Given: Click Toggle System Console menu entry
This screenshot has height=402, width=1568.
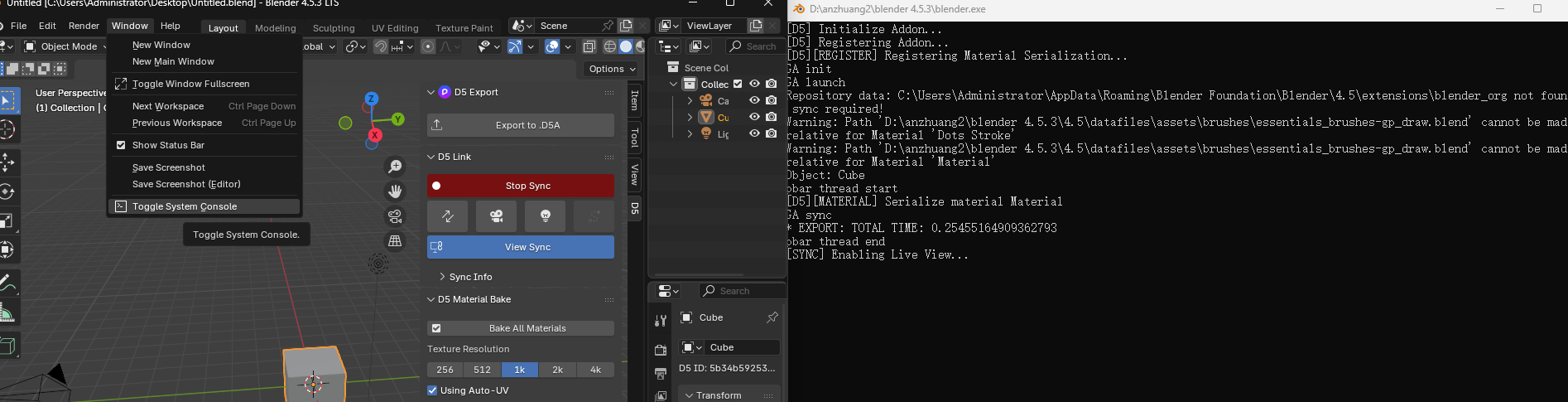Looking at the screenshot, I should coord(184,206).
